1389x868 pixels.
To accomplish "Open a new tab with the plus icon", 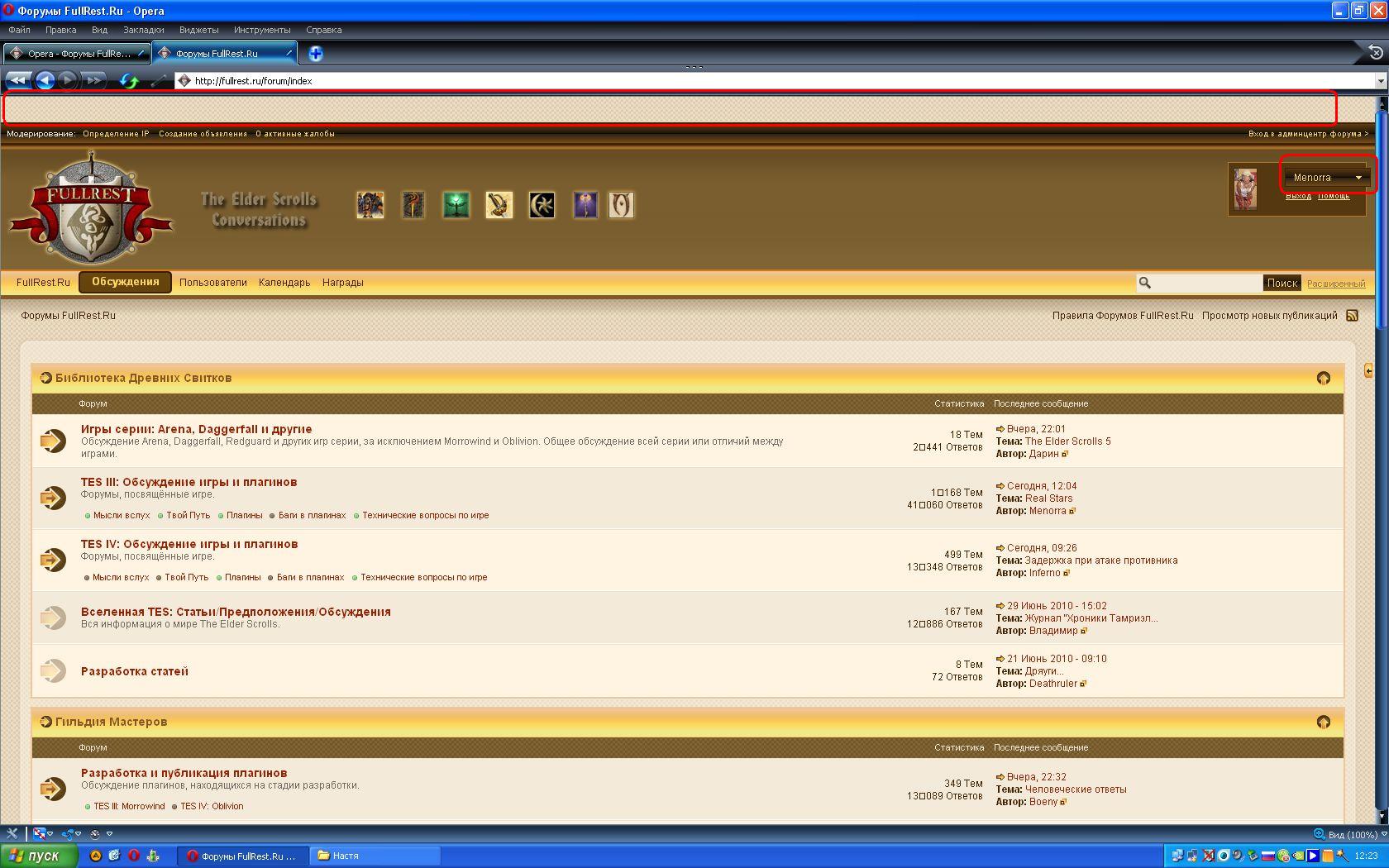I will click(315, 54).
